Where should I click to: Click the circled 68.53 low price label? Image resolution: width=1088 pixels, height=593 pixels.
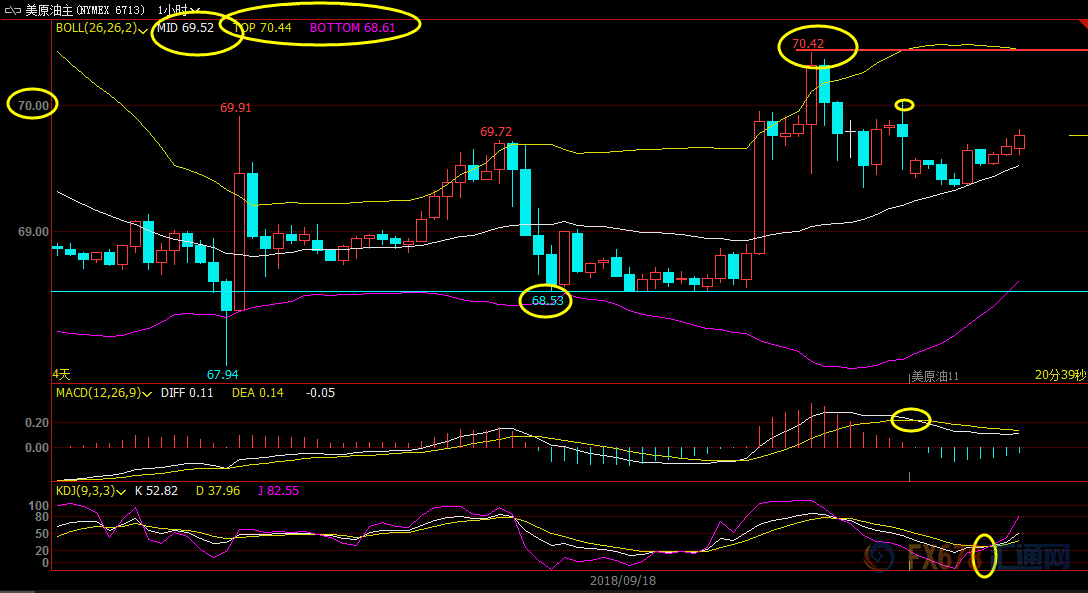click(547, 300)
